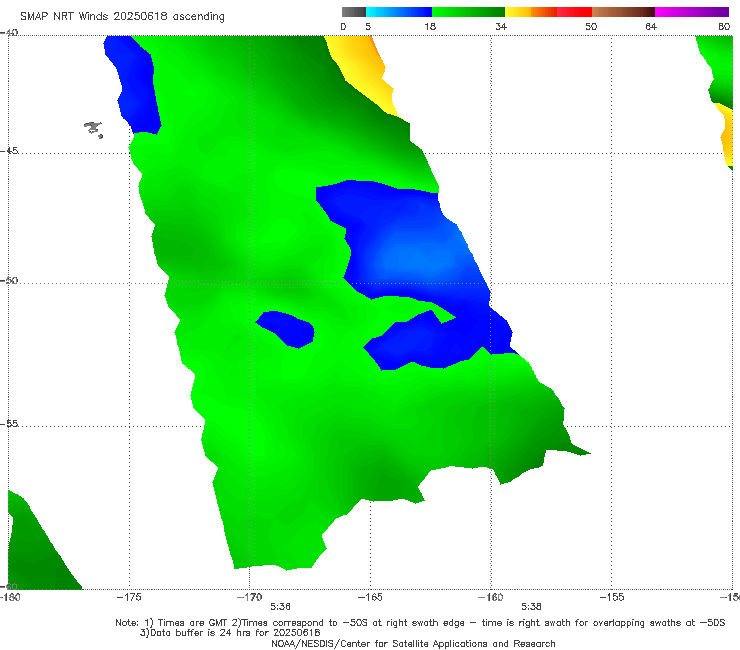Click the red color bar segment before 50
740x650 pixels.
click(x=574, y=12)
